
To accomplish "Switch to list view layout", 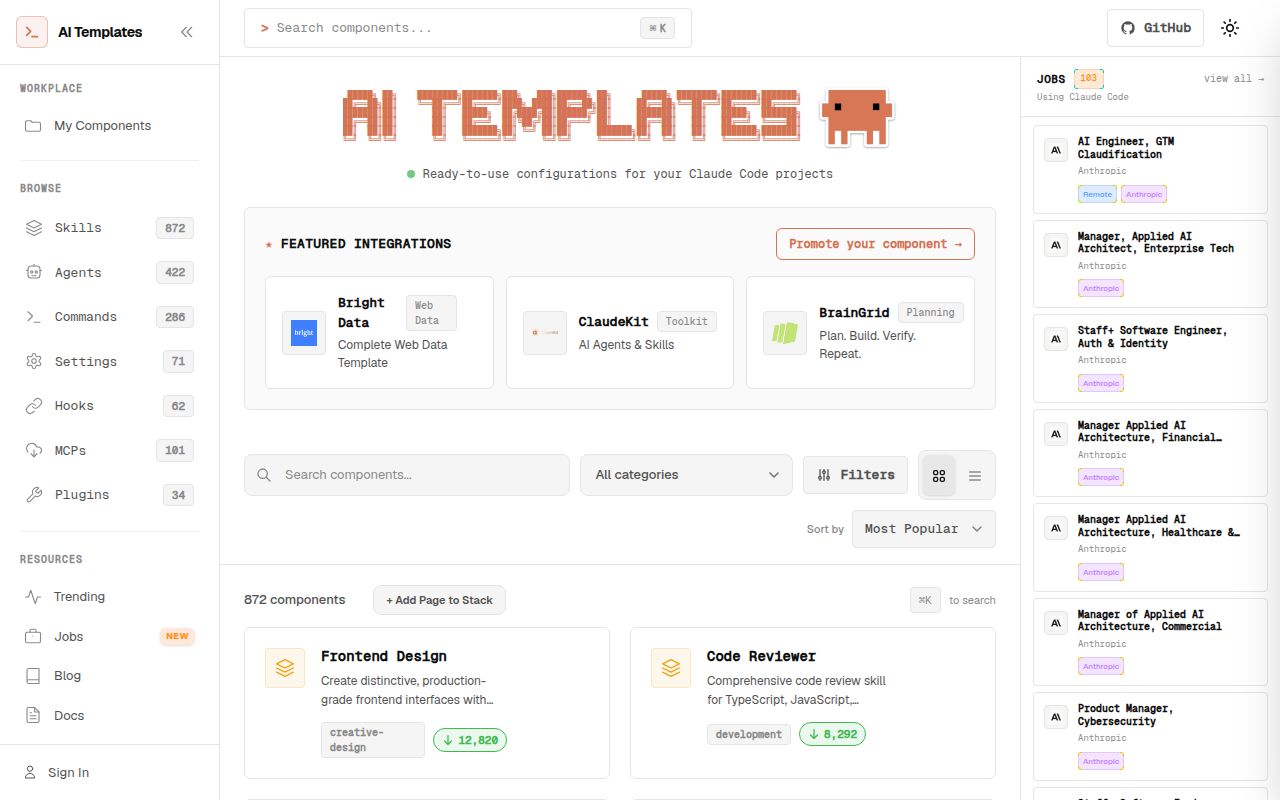I will pos(975,476).
